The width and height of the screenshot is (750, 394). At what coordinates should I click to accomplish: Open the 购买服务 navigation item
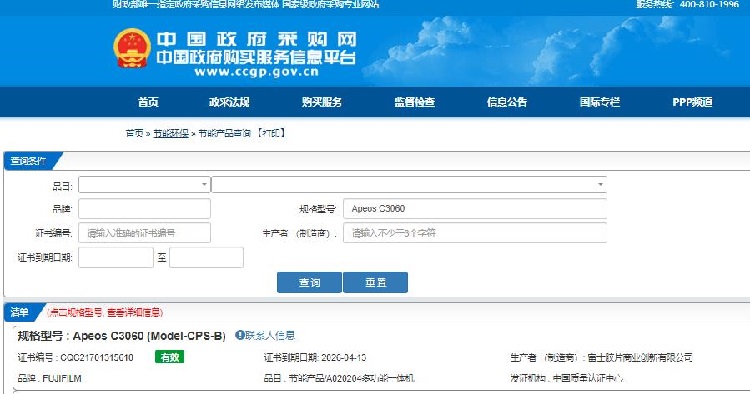tap(321, 102)
